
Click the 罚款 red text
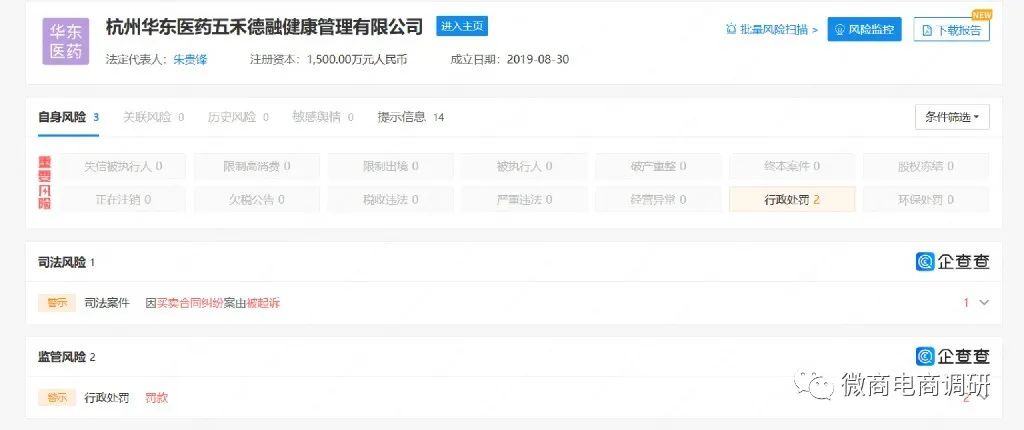coord(157,397)
